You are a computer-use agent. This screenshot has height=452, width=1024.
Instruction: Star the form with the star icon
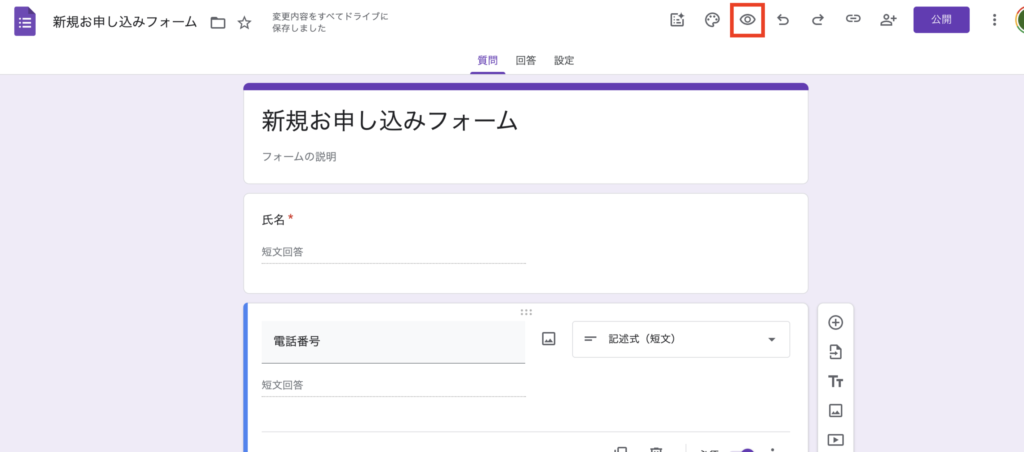coord(244,22)
